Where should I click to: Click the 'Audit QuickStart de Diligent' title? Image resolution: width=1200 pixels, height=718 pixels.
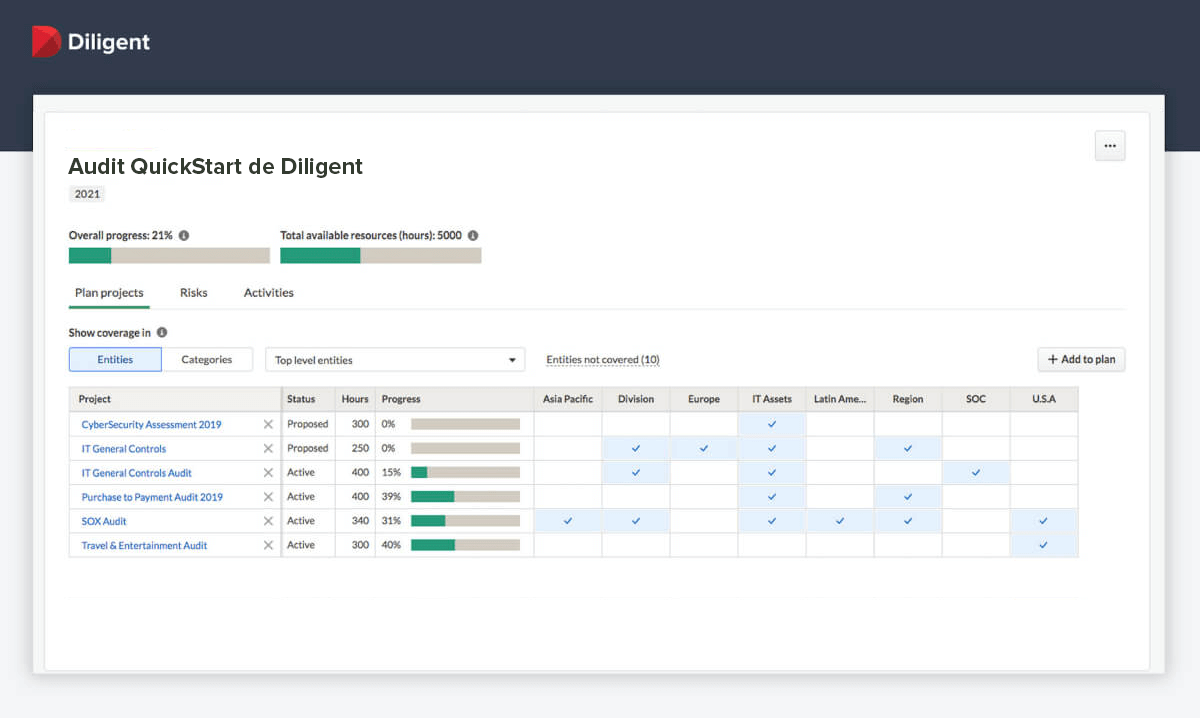pos(216,166)
